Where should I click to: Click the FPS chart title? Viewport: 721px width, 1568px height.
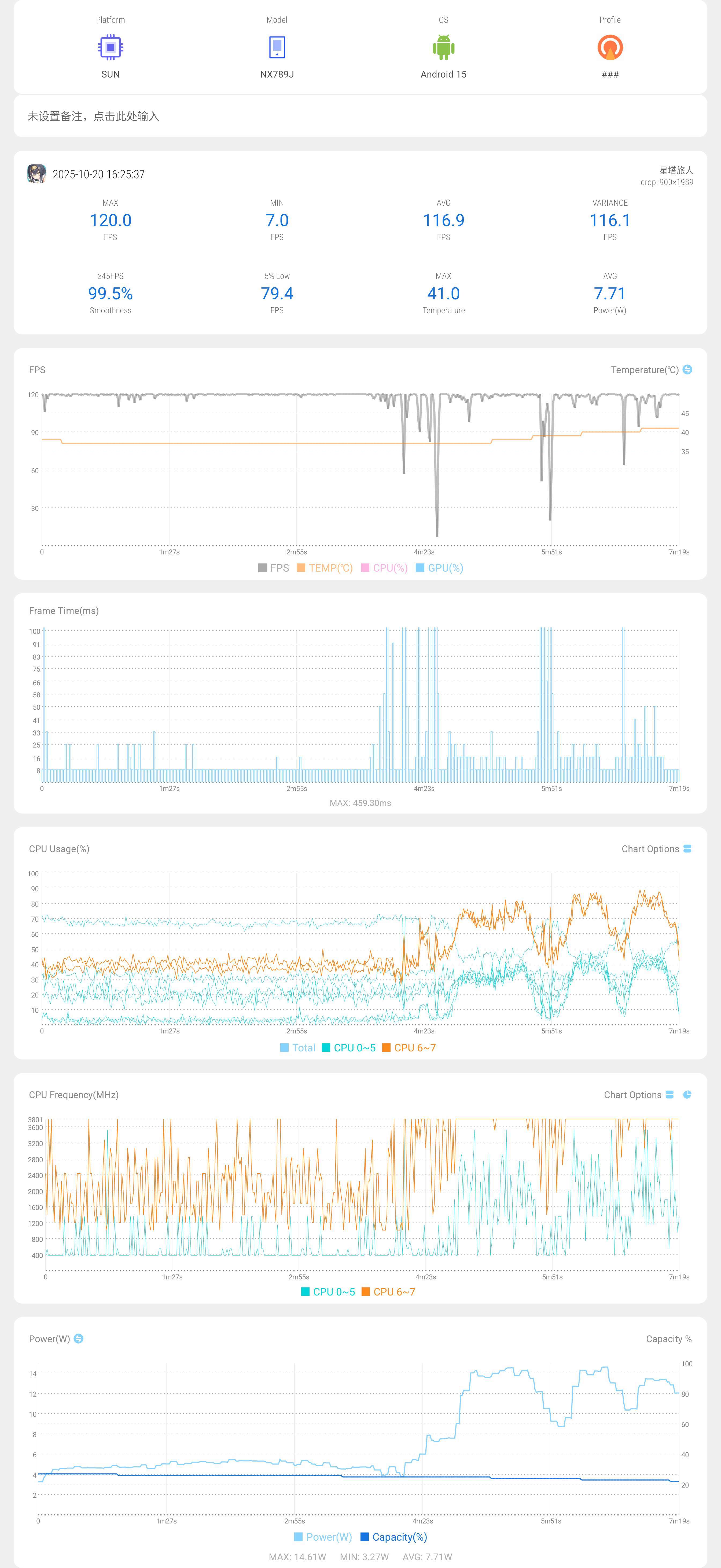tap(37, 370)
